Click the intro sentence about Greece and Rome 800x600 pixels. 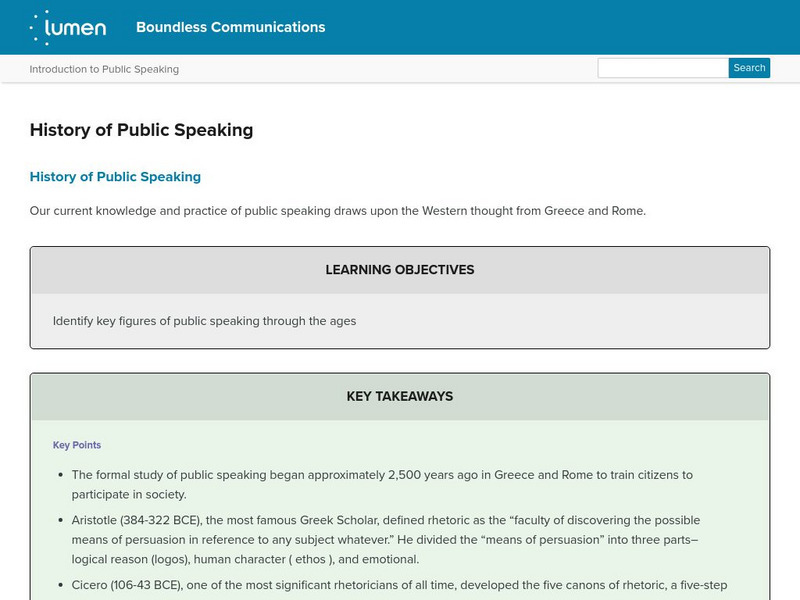(338, 211)
